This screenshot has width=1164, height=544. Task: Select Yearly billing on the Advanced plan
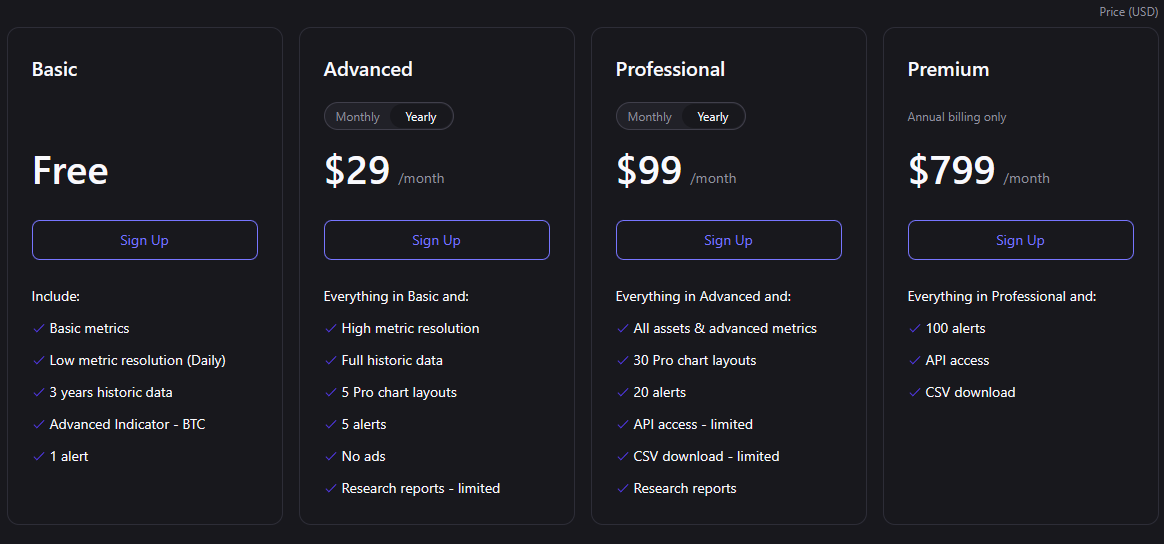421,117
